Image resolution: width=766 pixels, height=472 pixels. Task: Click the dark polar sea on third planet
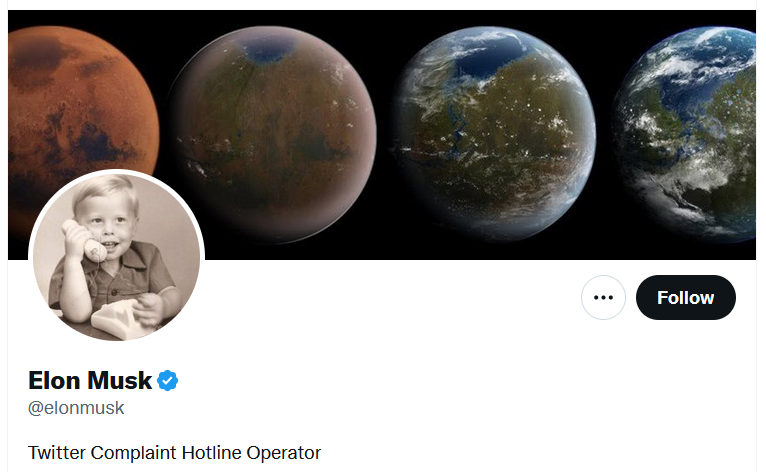(x=486, y=59)
